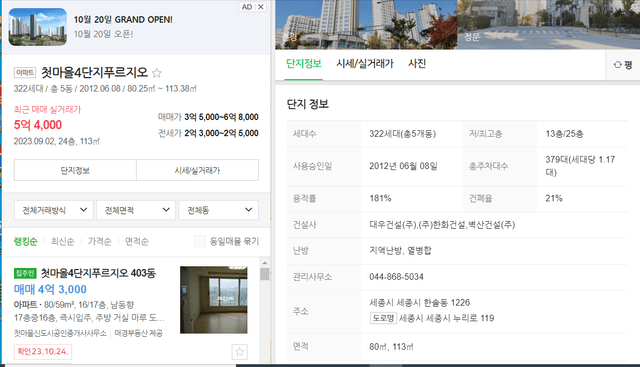Click the 매매 4억 3,000 price text
Viewport: 640px width, 367px height.
click(50, 289)
